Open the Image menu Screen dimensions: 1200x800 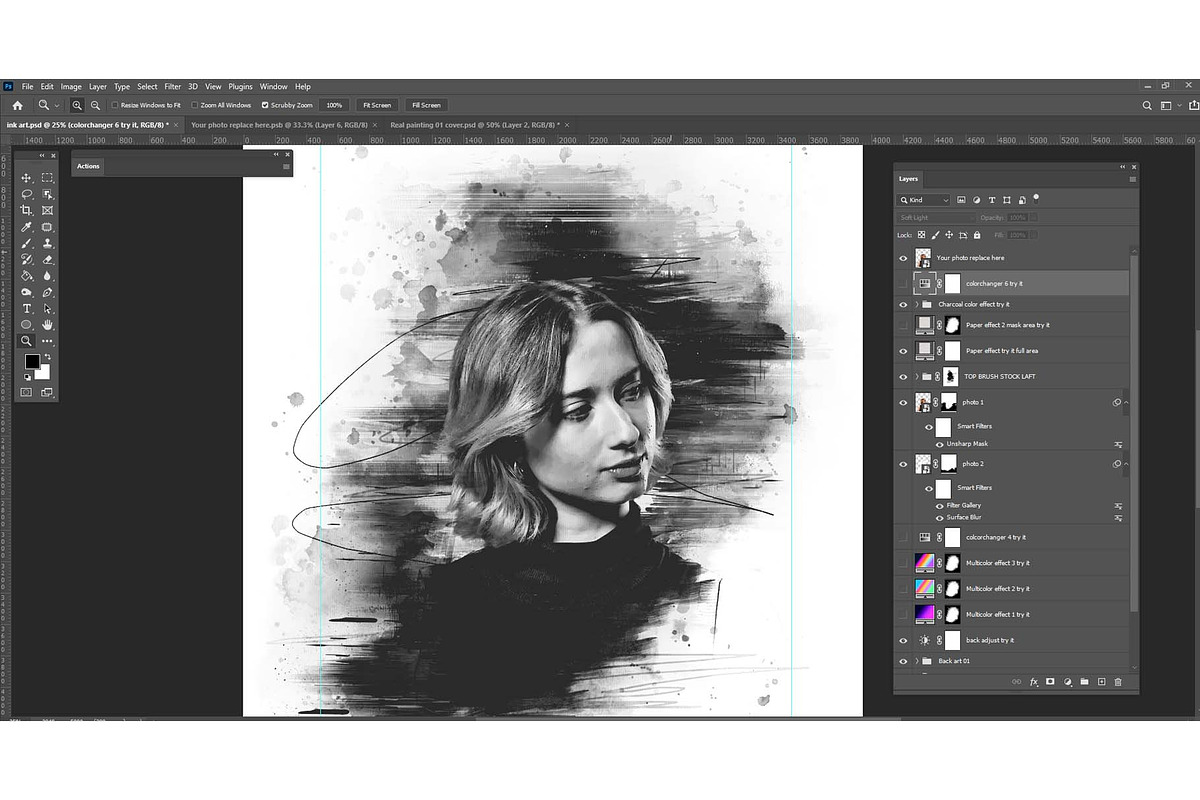pyautogui.click(x=71, y=87)
